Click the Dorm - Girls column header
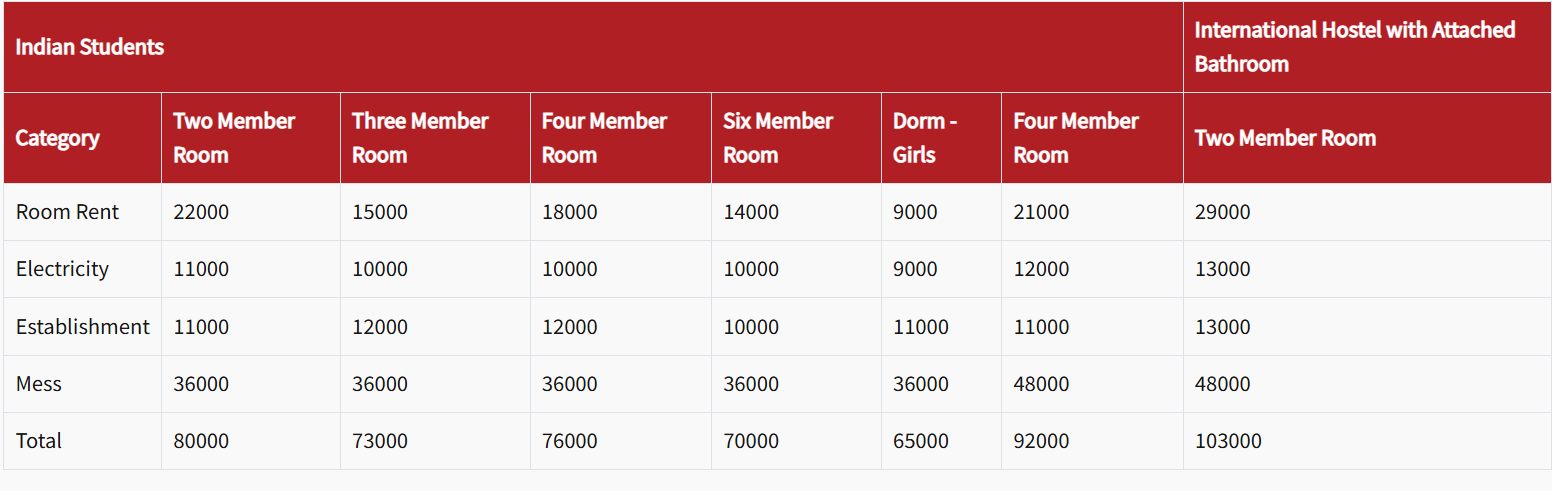 coord(925,138)
